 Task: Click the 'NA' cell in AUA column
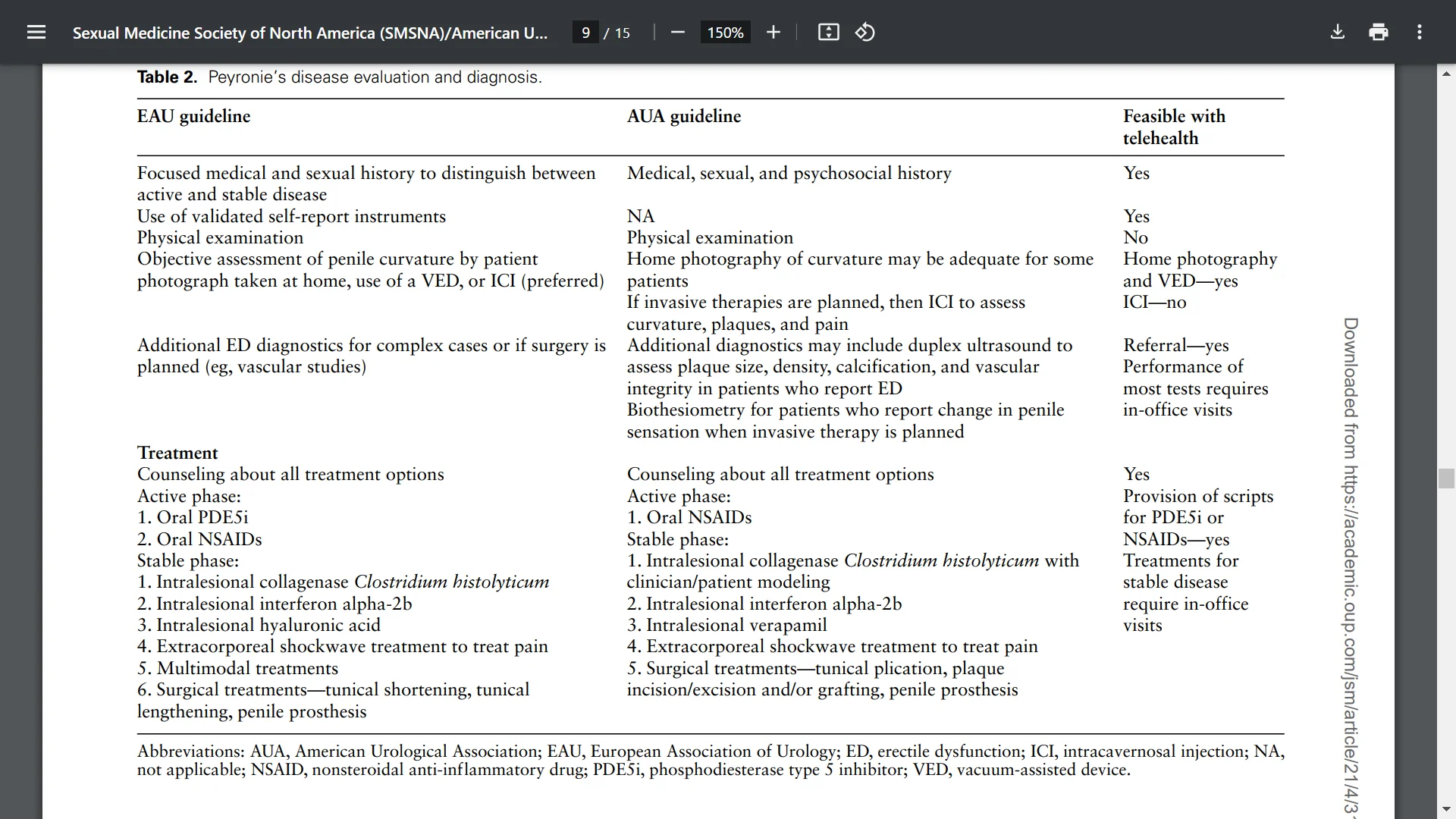coord(640,216)
